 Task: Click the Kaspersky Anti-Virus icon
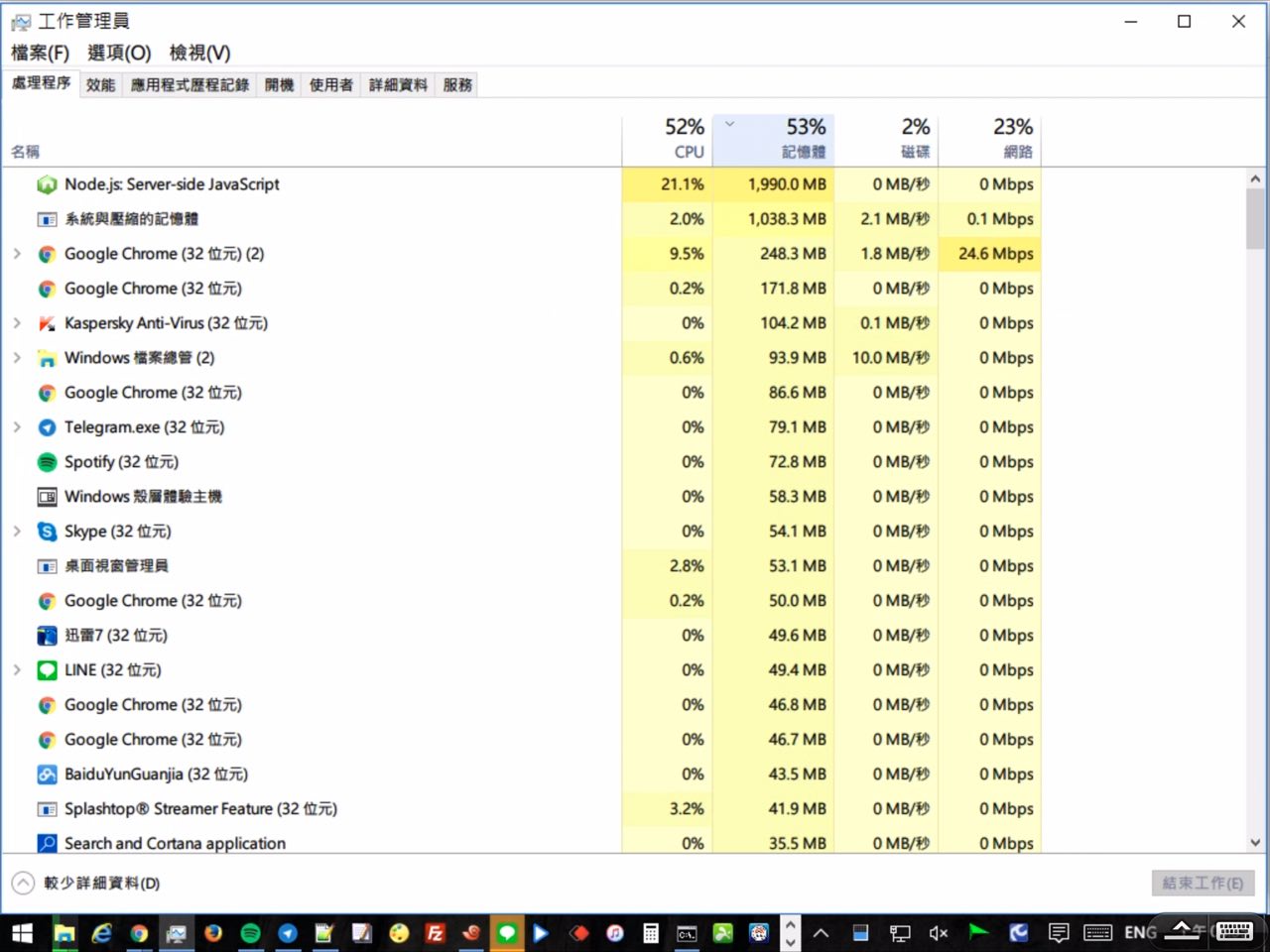47,323
